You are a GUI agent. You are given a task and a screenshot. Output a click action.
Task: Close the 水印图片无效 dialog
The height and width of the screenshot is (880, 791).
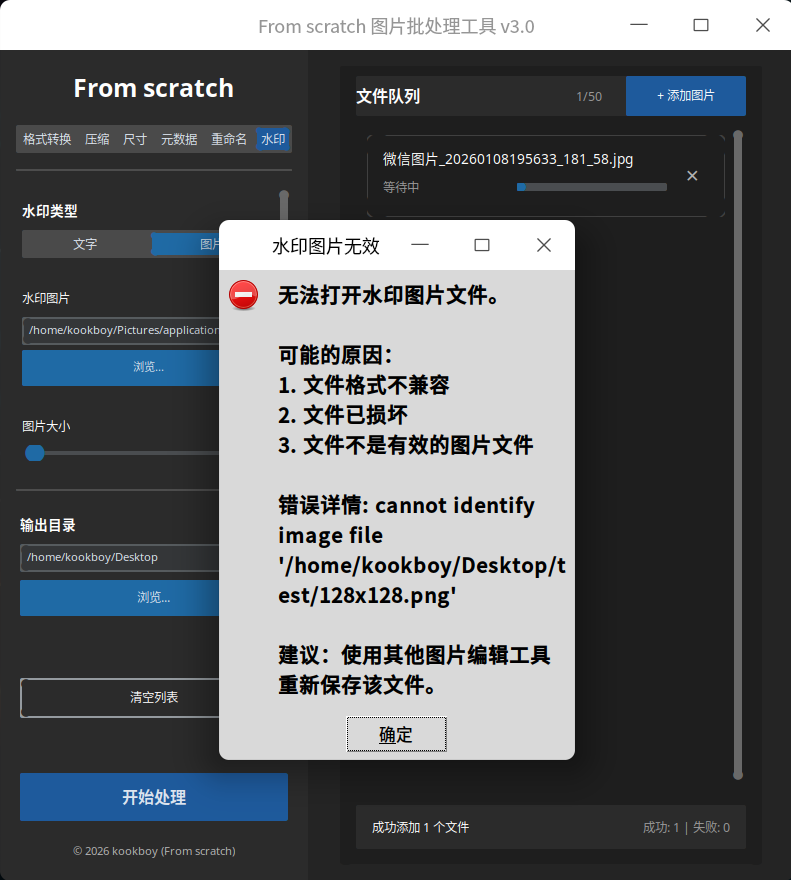tap(543, 245)
